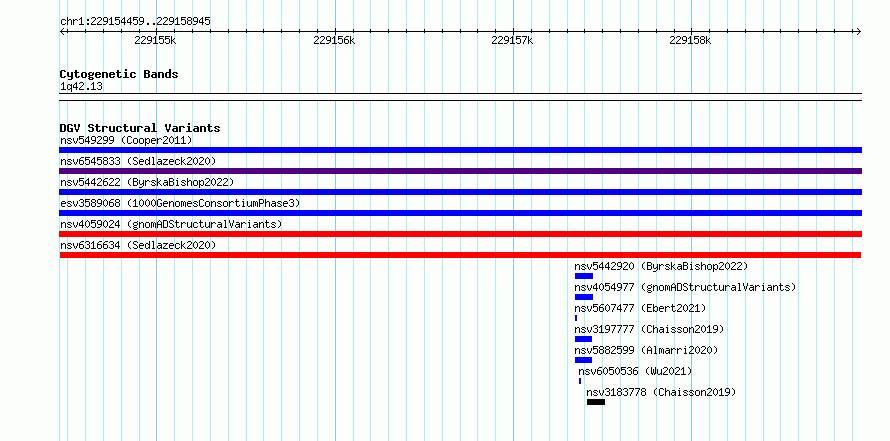Open nsv3183778 (Chaisson2019) variant label

tap(661, 392)
